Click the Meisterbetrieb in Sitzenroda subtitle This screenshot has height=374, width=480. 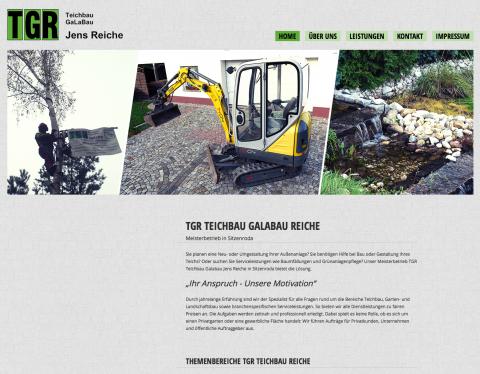219,238
